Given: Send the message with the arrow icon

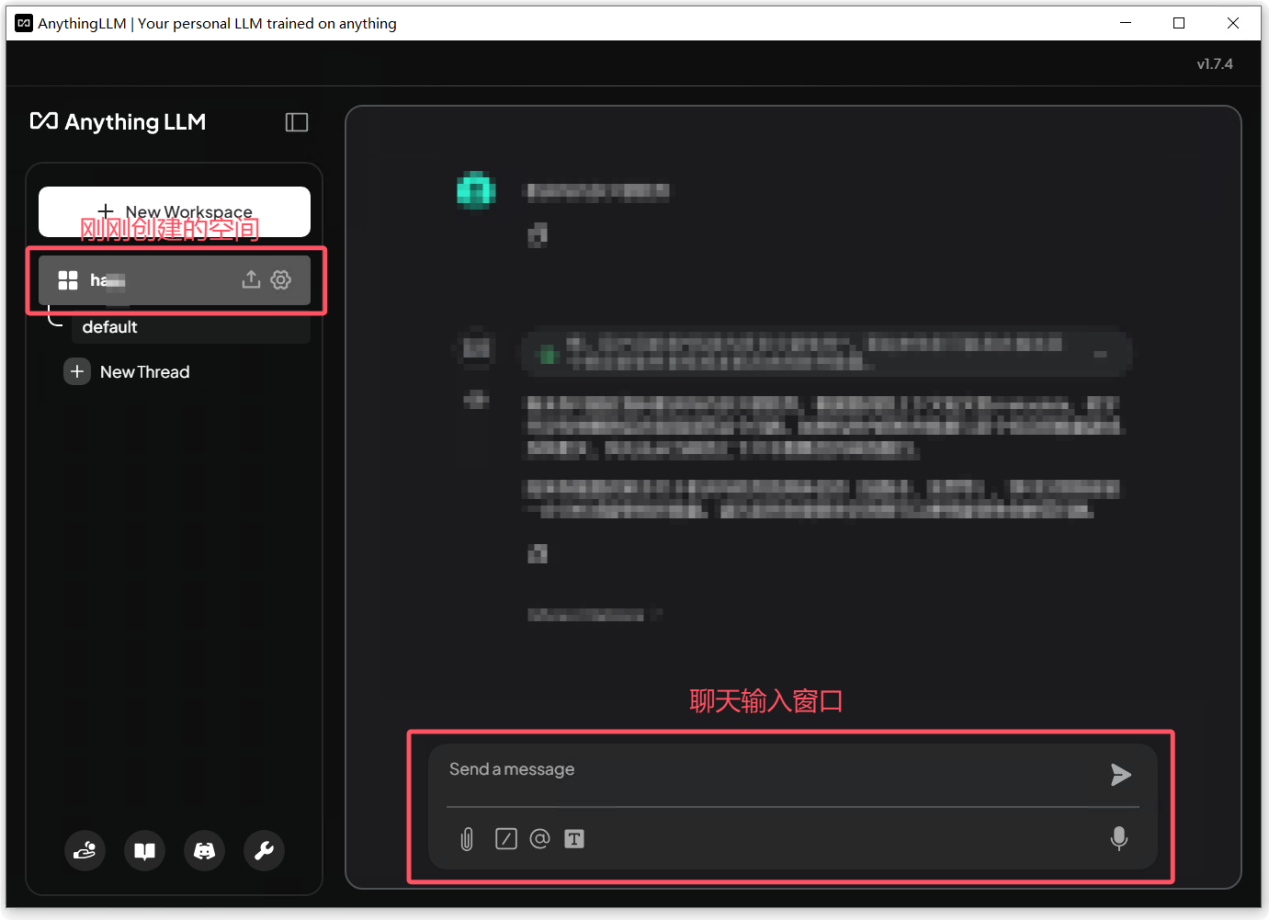Looking at the screenshot, I should pyautogui.click(x=1121, y=774).
